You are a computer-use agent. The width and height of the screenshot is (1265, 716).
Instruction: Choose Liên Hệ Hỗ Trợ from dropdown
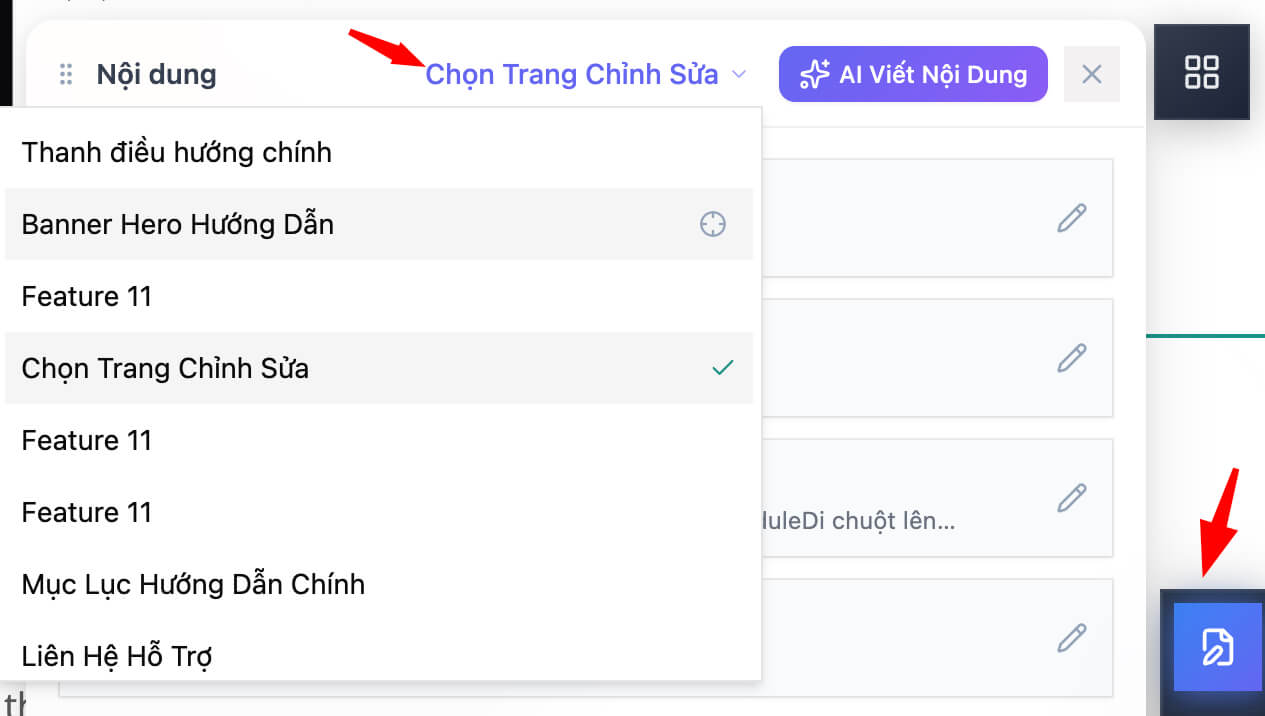click(x=379, y=656)
